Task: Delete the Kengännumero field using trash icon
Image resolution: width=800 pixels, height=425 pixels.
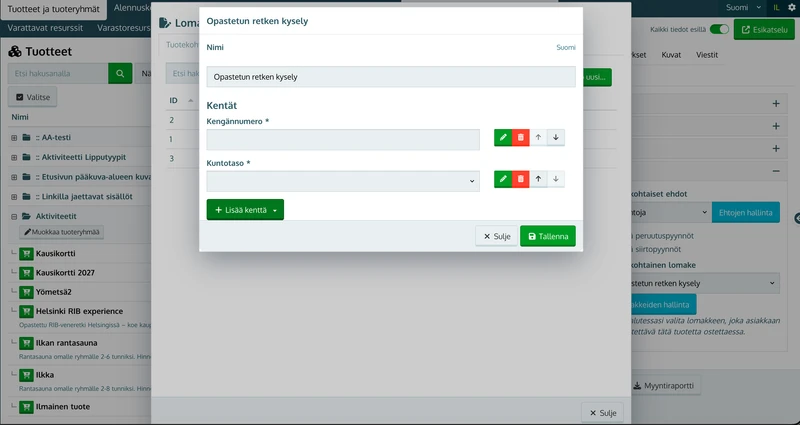Action: tap(520, 137)
